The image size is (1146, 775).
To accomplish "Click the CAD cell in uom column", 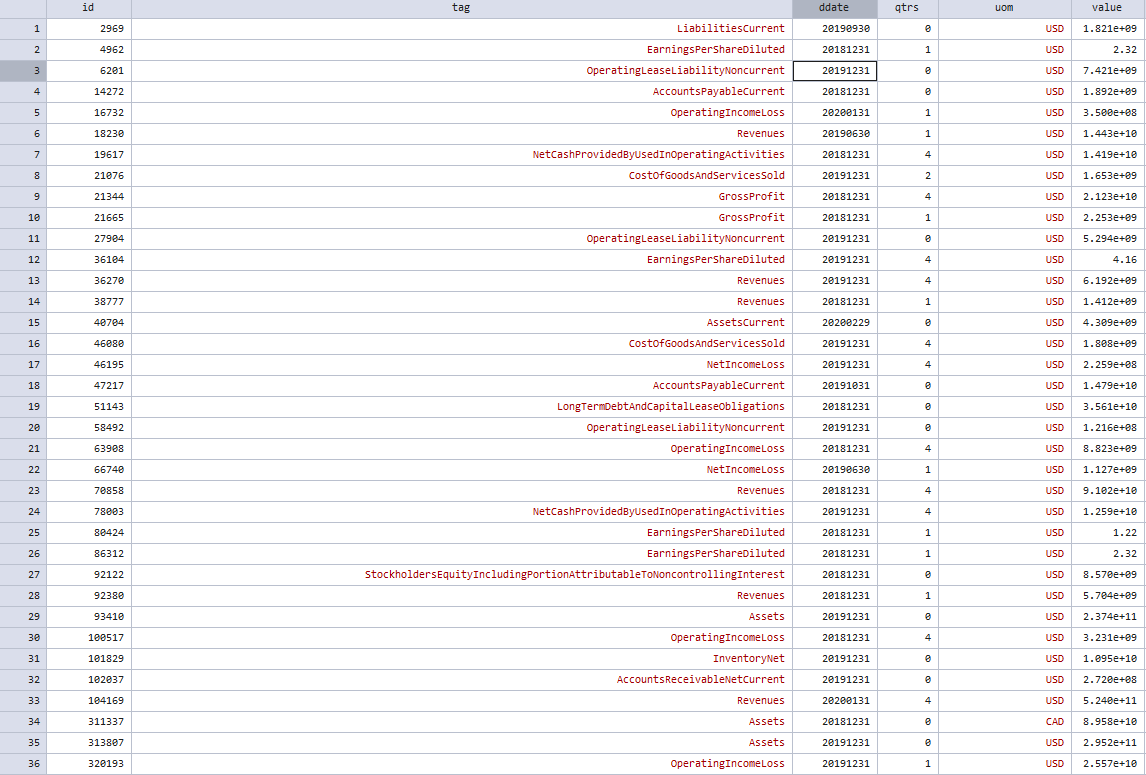I will coord(1005,722).
